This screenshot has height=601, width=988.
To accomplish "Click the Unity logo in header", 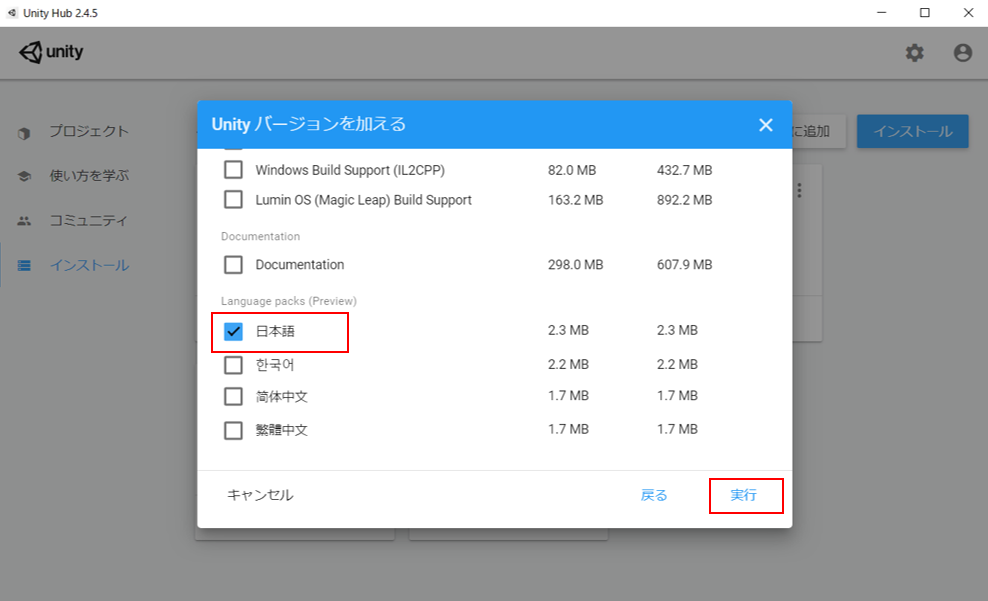I will [x=51, y=52].
